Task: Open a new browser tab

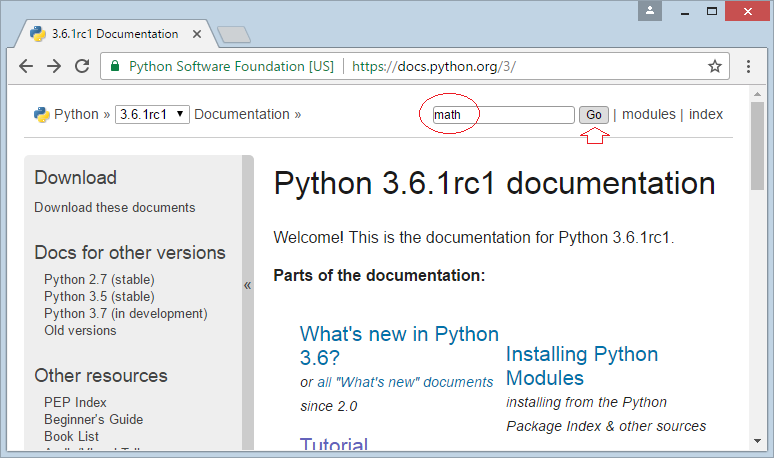Action: [234, 35]
